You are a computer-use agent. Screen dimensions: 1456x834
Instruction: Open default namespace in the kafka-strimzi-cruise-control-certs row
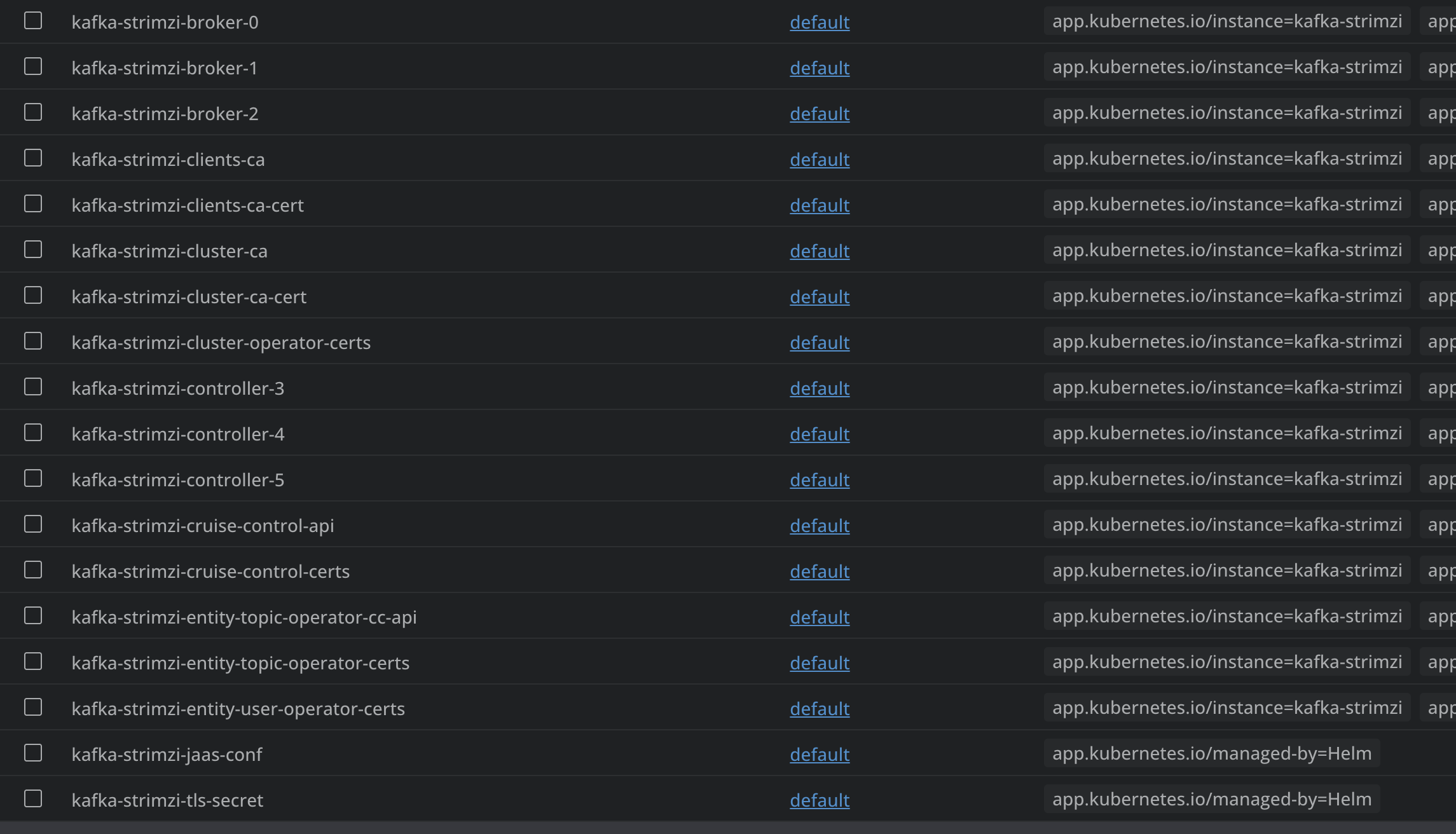[820, 571]
